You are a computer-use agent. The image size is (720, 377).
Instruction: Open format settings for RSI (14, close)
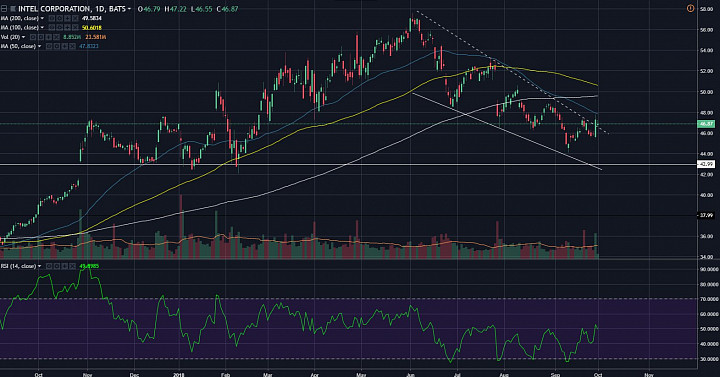tap(57, 266)
